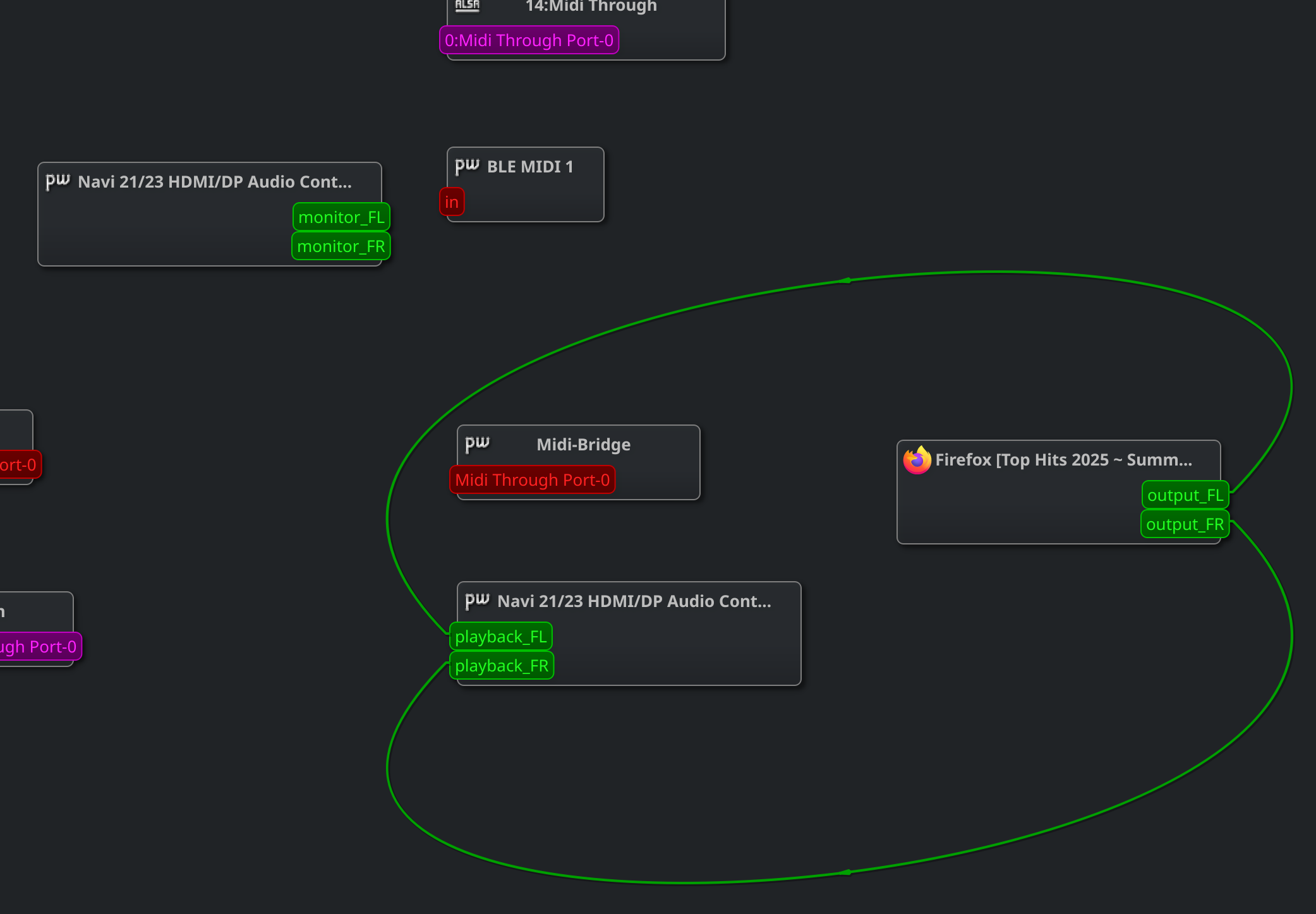The image size is (1316, 914).
Task: Select the playback_FR input port
Action: [x=502, y=666]
